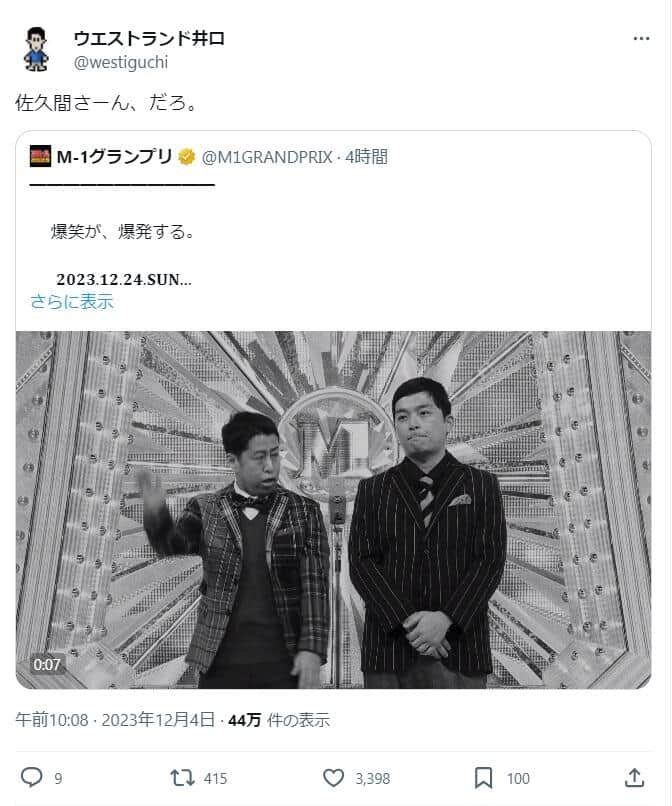This screenshot has height=806, width=672.
Task: Open the M-1グランプリ quoted account name
Action: [114, 157]
